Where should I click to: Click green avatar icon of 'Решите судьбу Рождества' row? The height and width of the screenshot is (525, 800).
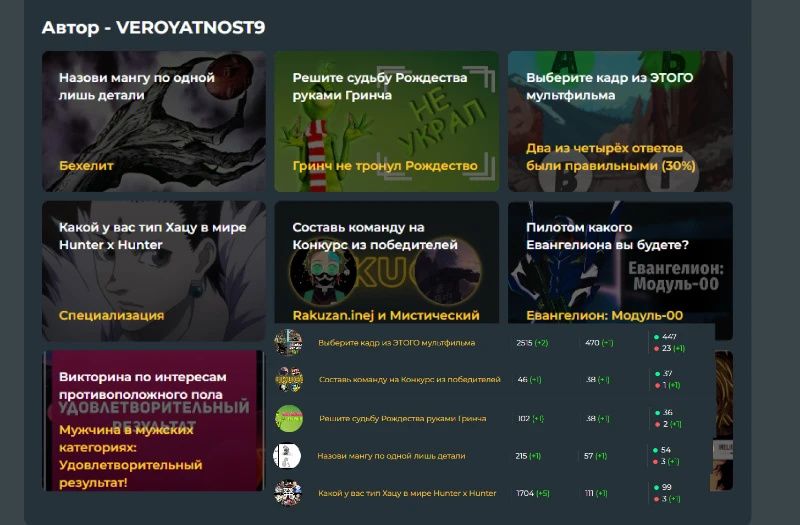click(289, 418)
